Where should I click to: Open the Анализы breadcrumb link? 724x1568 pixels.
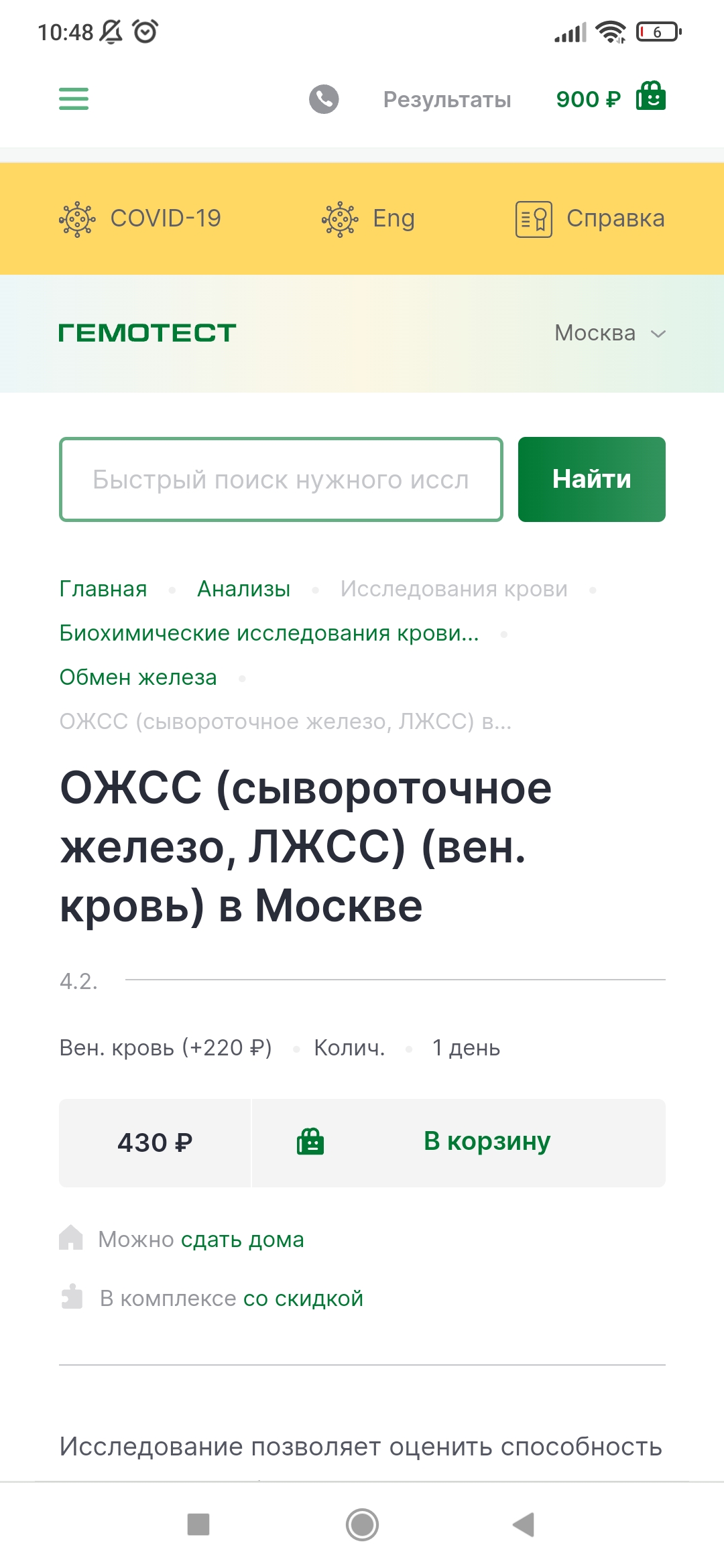point(244,589)
